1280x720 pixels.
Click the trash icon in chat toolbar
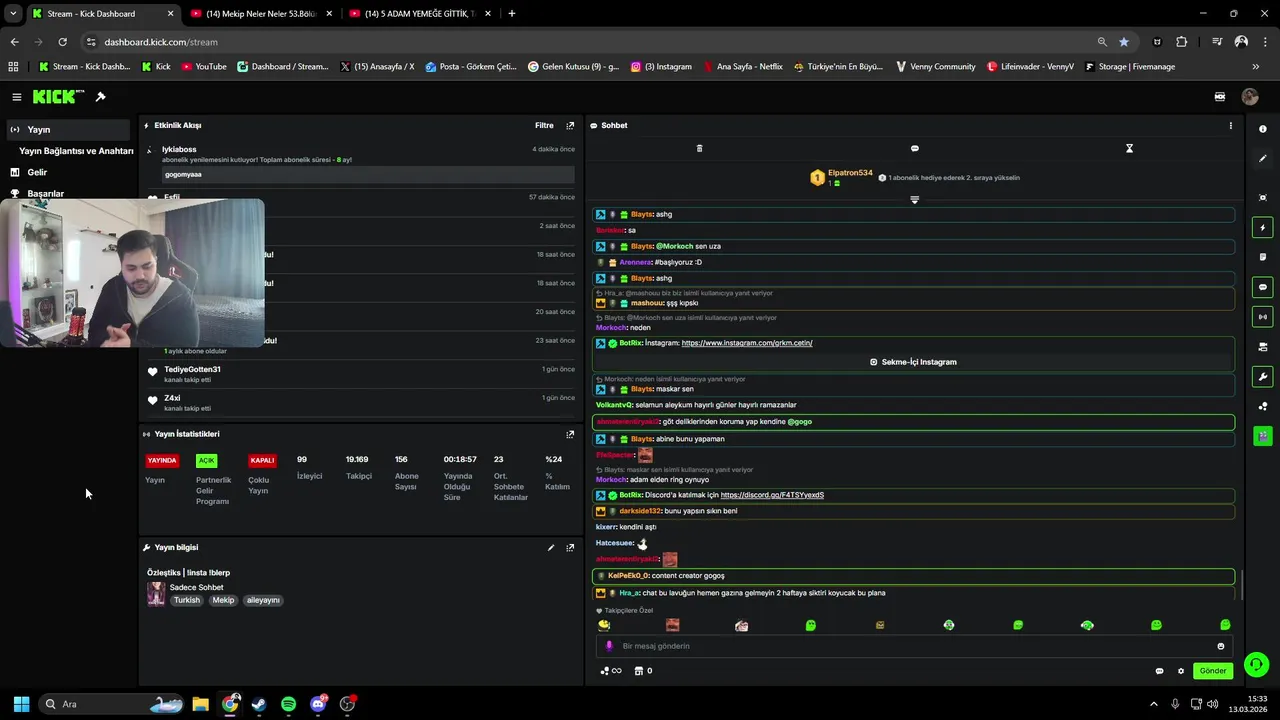click(x=699, y=148)
